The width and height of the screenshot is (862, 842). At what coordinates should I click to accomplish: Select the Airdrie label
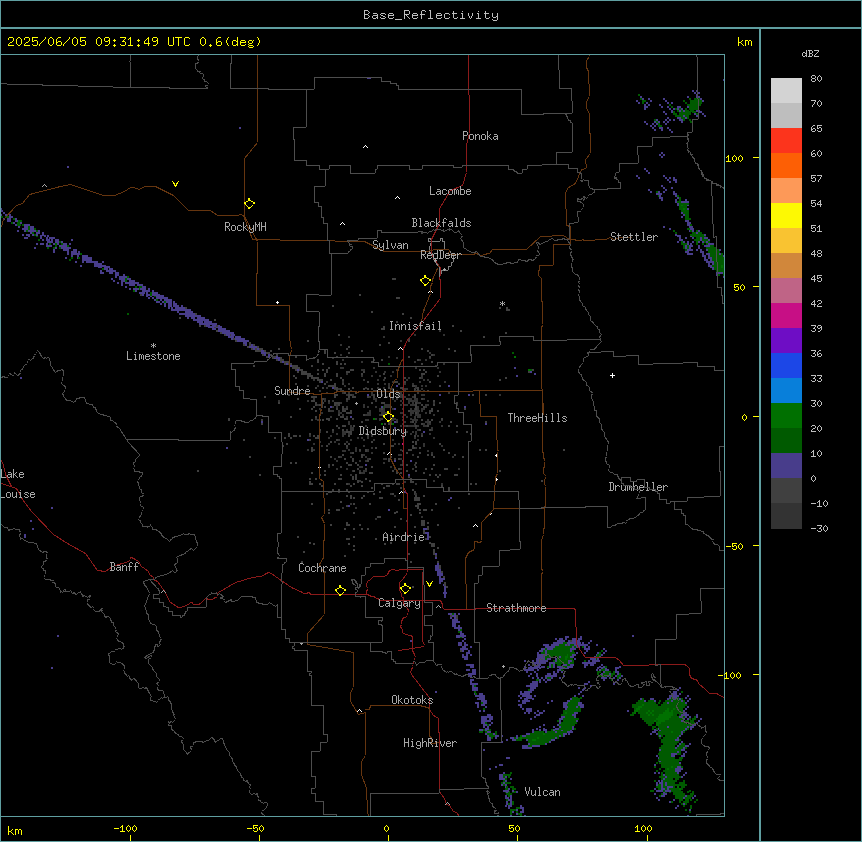point(404,537)
